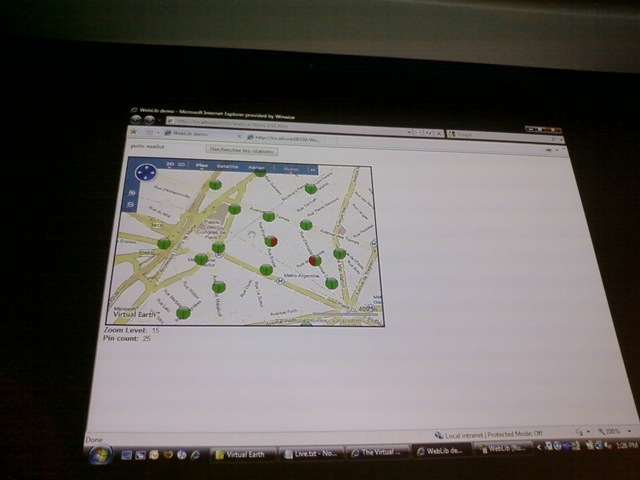Click the Internet Explorer Back arrow

[x=137, y=120]
